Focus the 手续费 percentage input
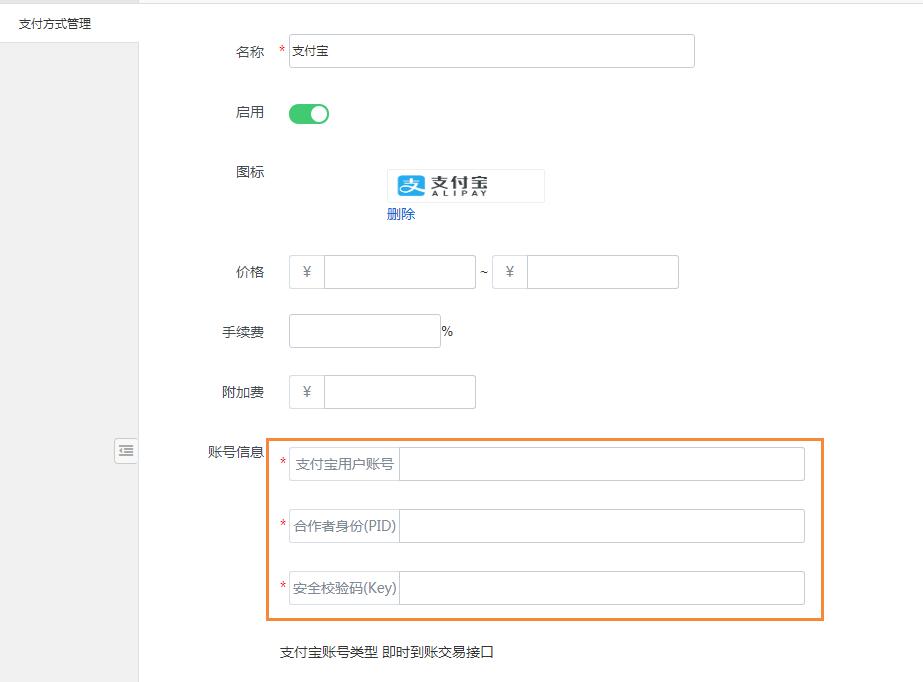The image size is (923, 682). [364, 331]
